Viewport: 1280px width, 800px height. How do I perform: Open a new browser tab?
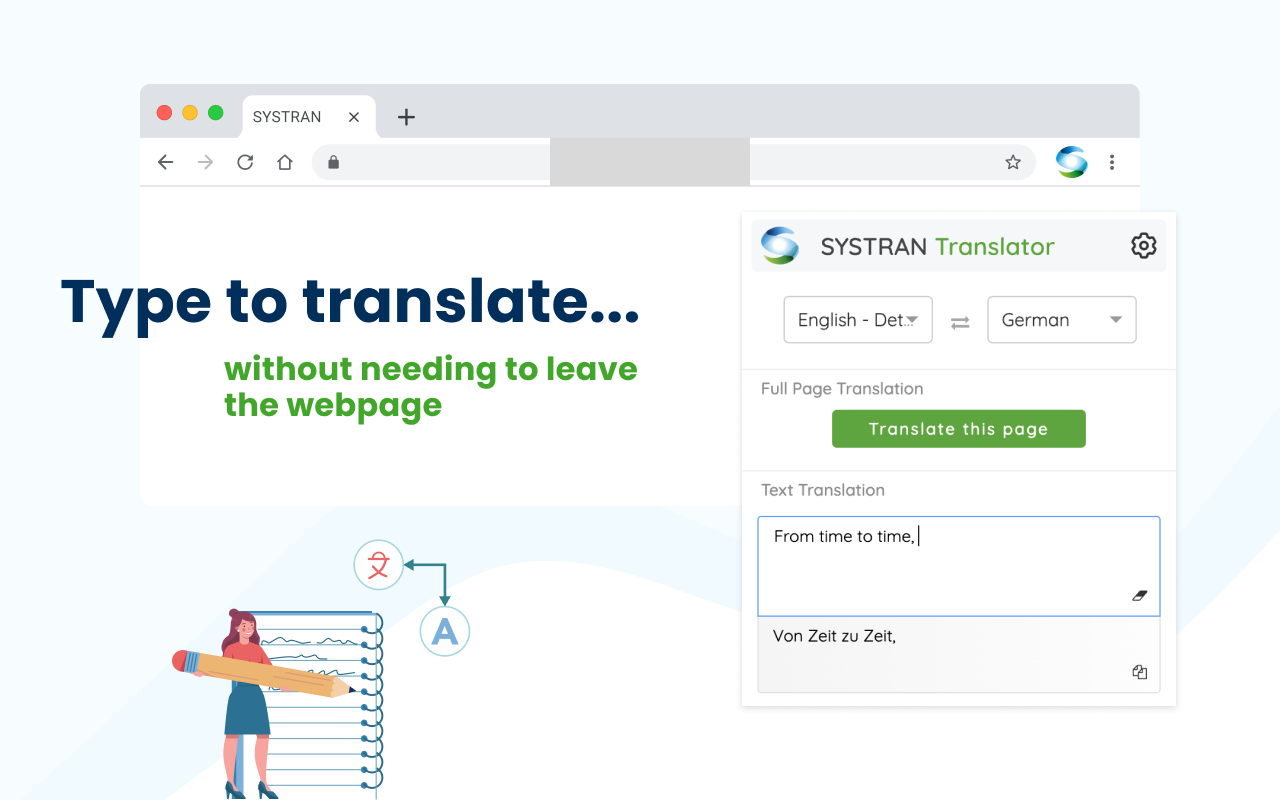point(406,117)
